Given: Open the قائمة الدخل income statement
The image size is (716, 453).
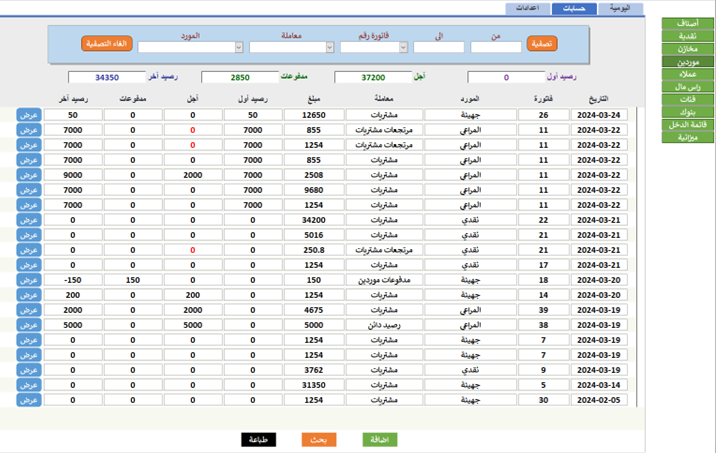Looking at the screenshot, I should click(688, 125).
